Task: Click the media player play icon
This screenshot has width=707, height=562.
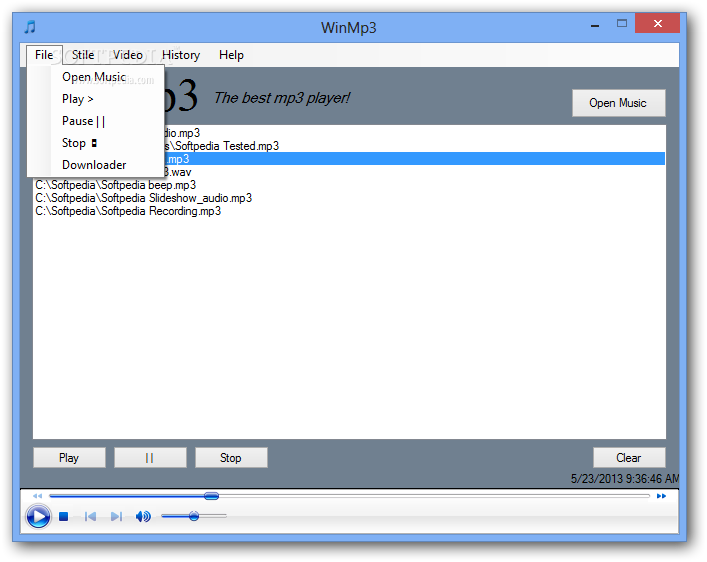Action: [38, 516]
